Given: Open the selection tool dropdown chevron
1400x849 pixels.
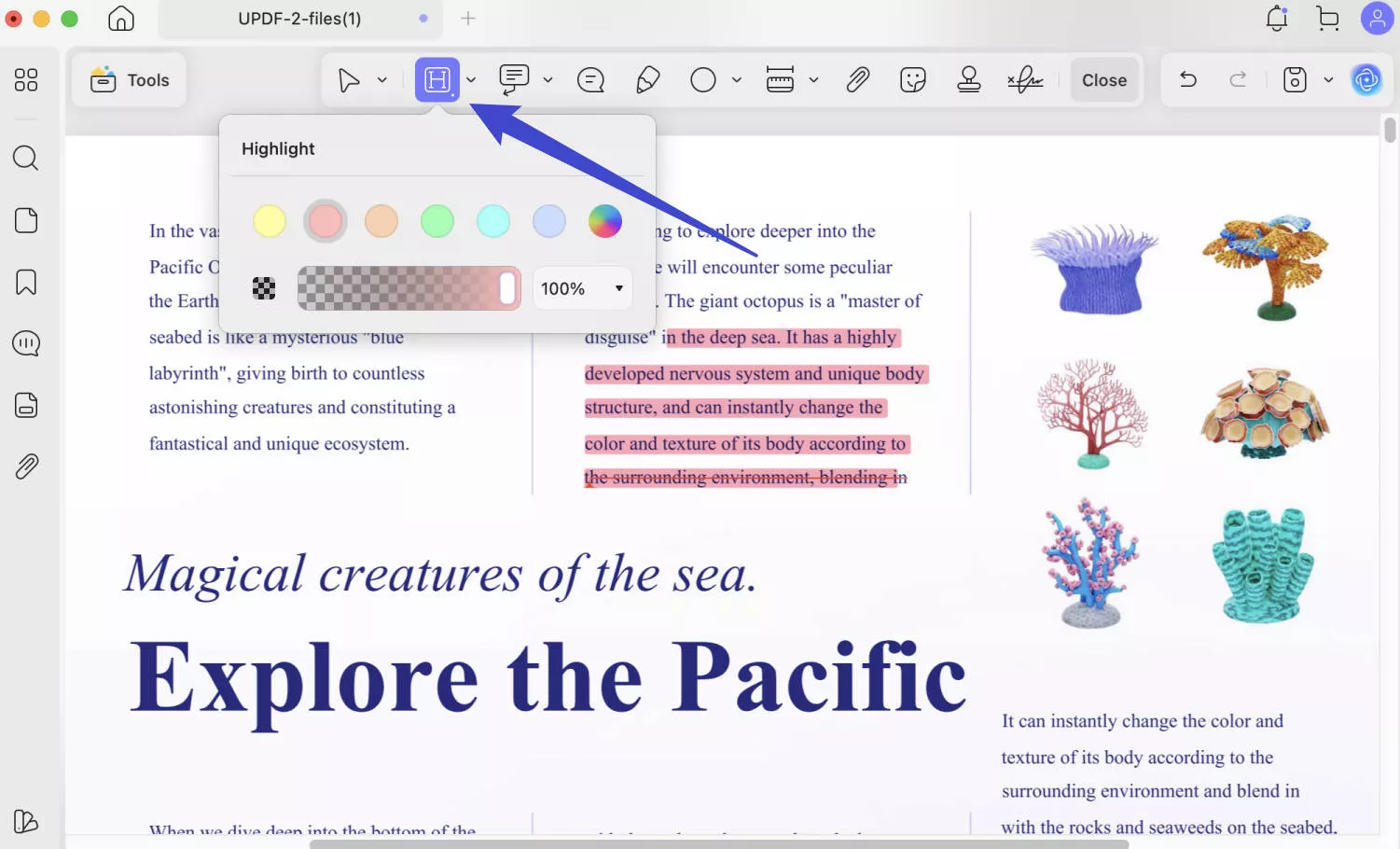Looking at the screenshot, I should coord(381,79).
